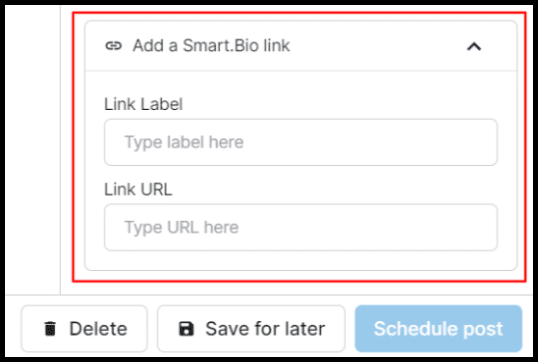Image resolution: width=538 pixels, height=362 pixels.
Task: Choose Save for later
Action: [251, 329]
